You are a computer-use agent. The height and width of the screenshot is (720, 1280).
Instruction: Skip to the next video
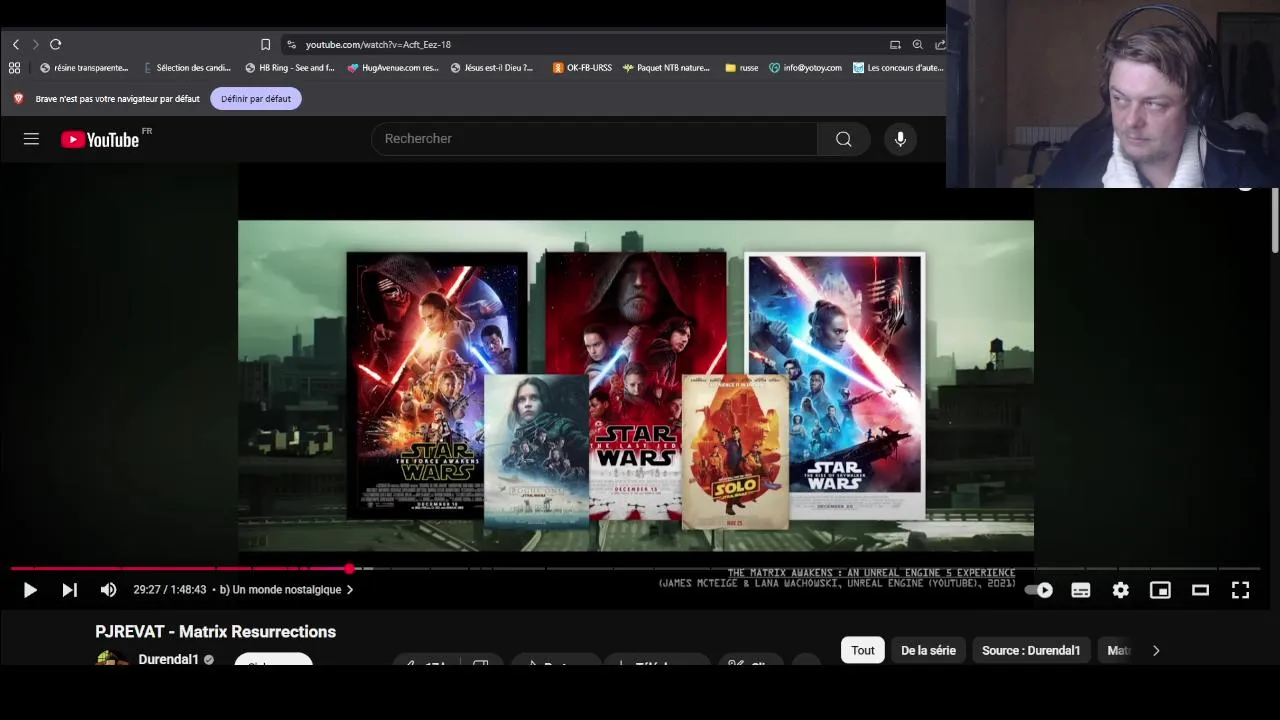tap(69, 590)
